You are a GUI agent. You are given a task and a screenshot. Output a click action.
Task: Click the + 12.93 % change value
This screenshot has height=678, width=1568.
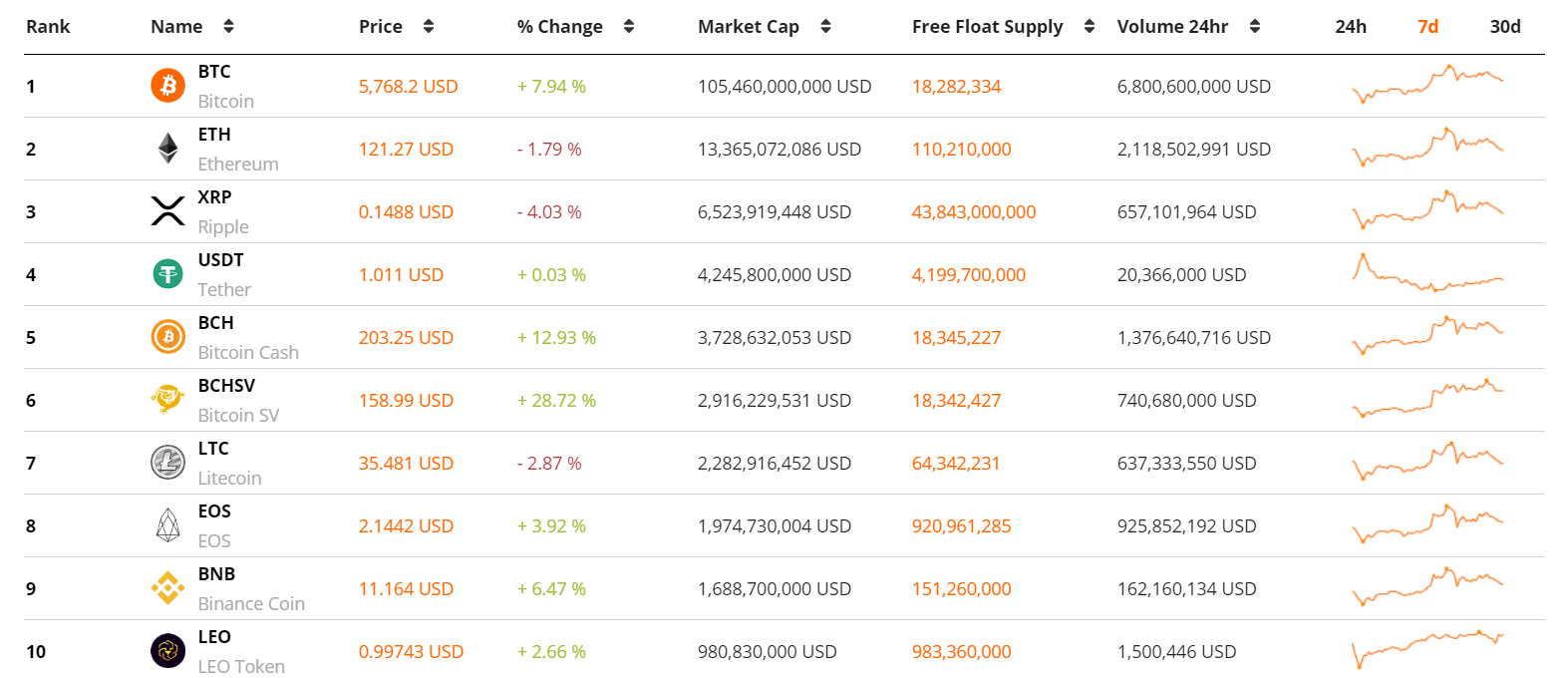click(x=556, y=338)
